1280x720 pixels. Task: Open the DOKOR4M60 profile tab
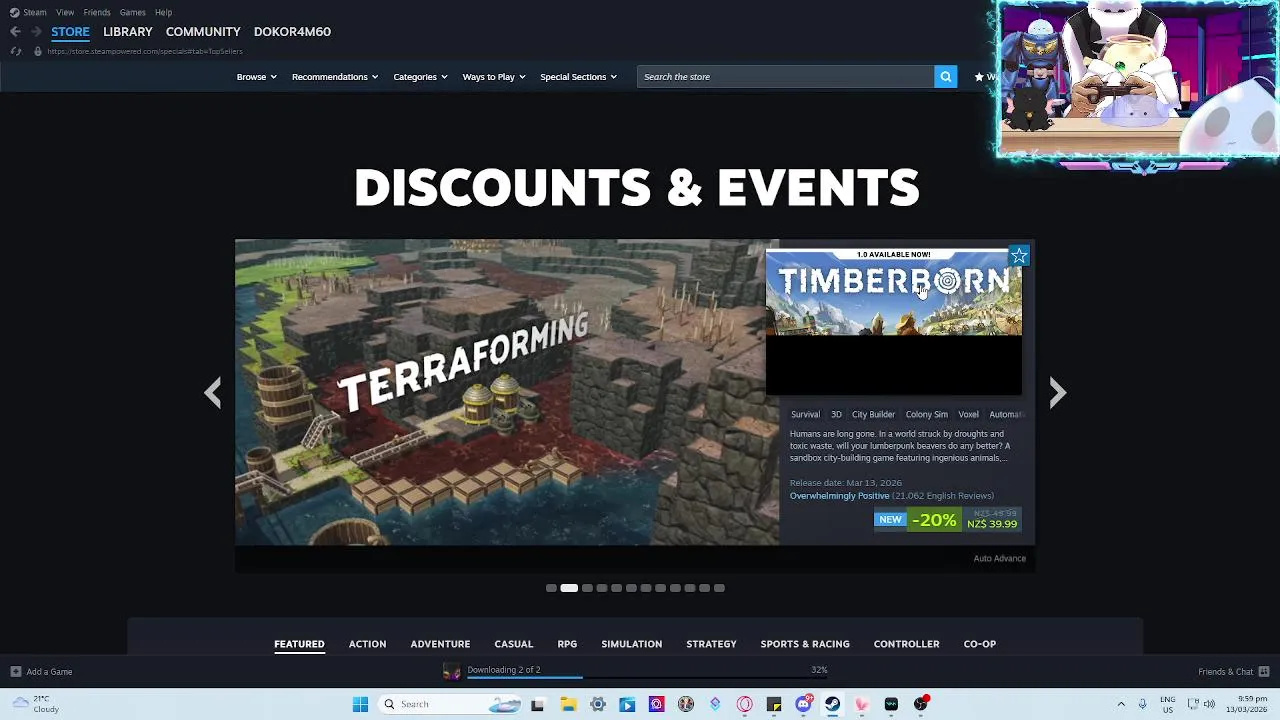coord(292,32)
